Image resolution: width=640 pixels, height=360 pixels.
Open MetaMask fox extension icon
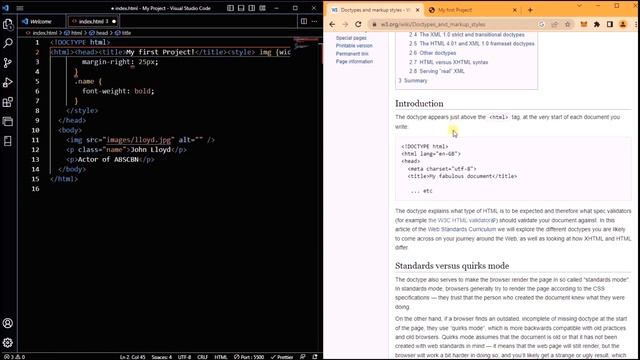pos(584,24)
